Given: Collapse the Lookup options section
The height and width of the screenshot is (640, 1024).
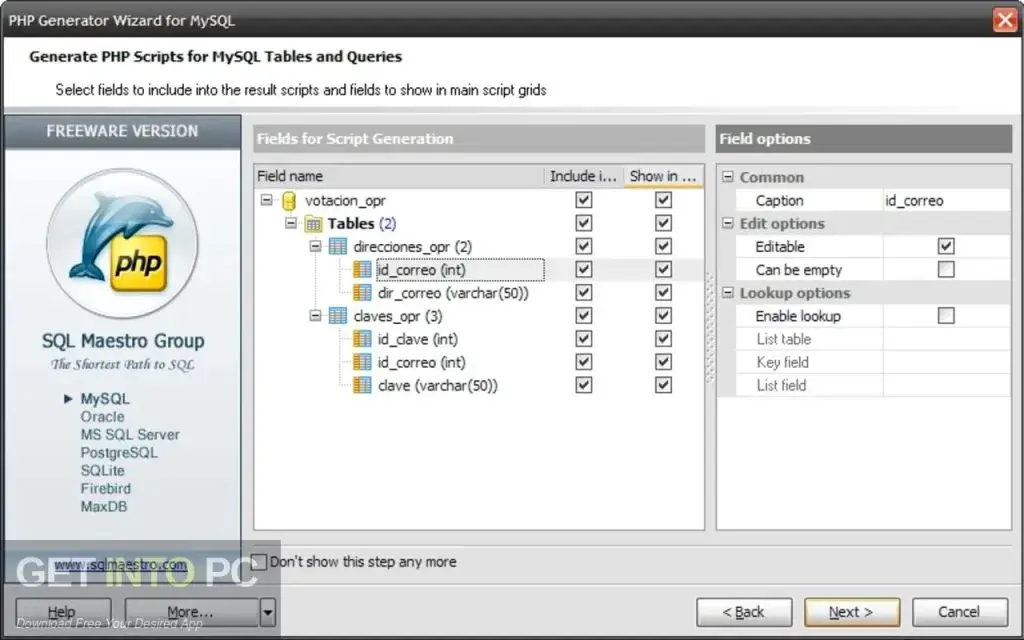Looking at the screenshot, I should [x=728, y=292].
